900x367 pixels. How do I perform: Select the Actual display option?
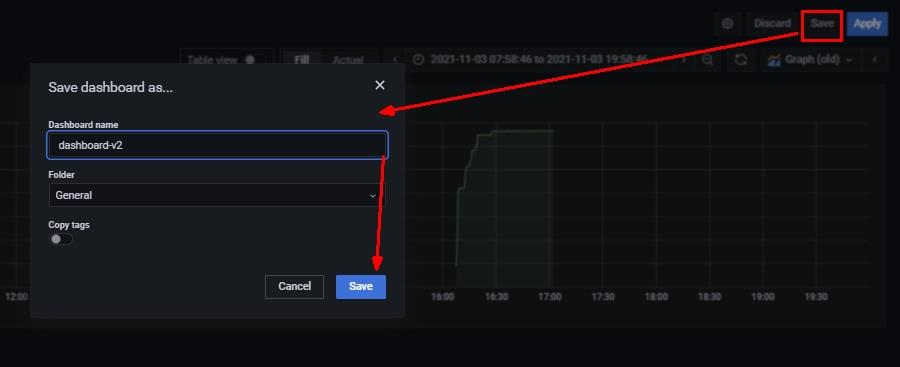pos(348,60)
